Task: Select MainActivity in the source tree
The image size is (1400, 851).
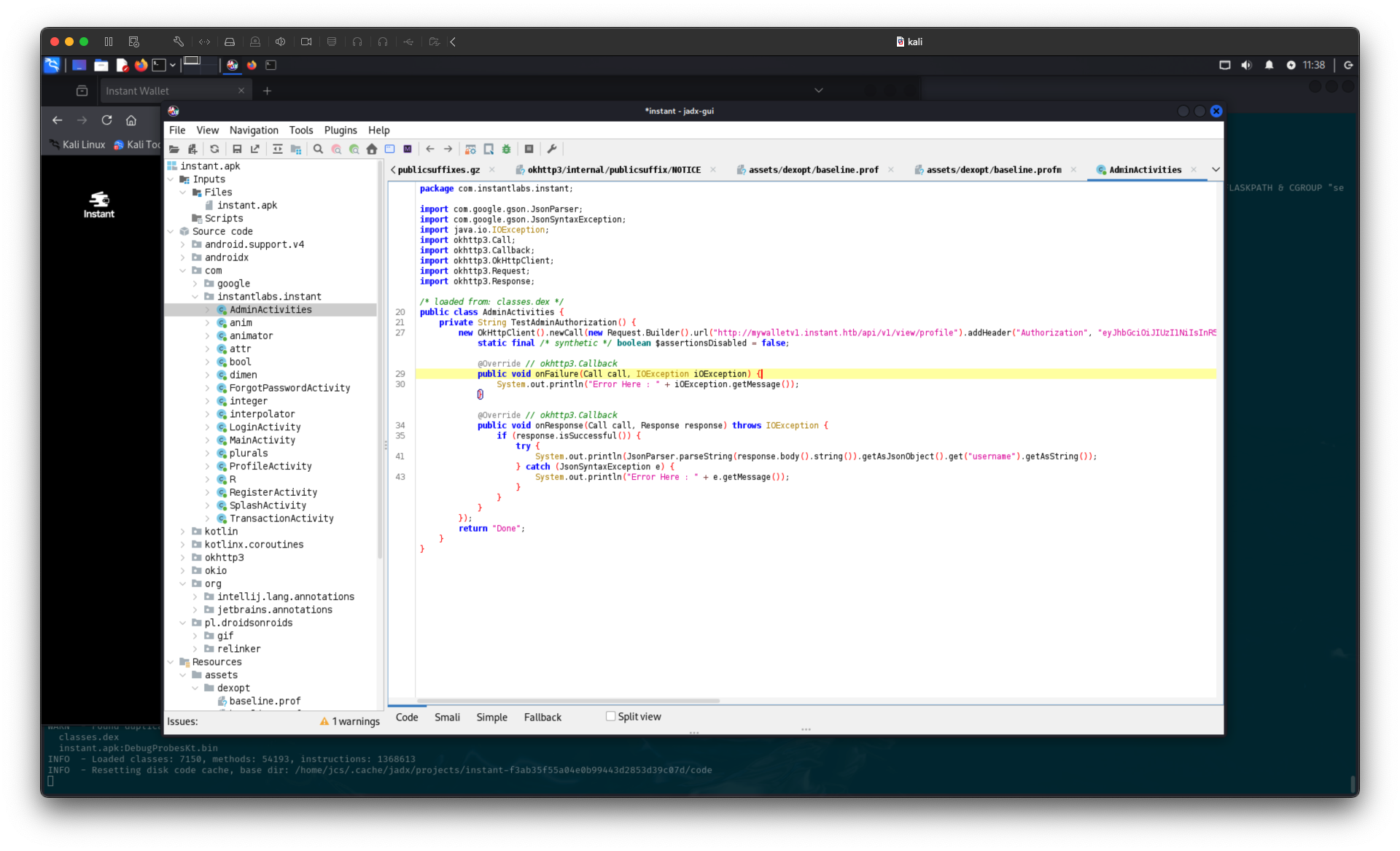Action: [x=262, y=440]
